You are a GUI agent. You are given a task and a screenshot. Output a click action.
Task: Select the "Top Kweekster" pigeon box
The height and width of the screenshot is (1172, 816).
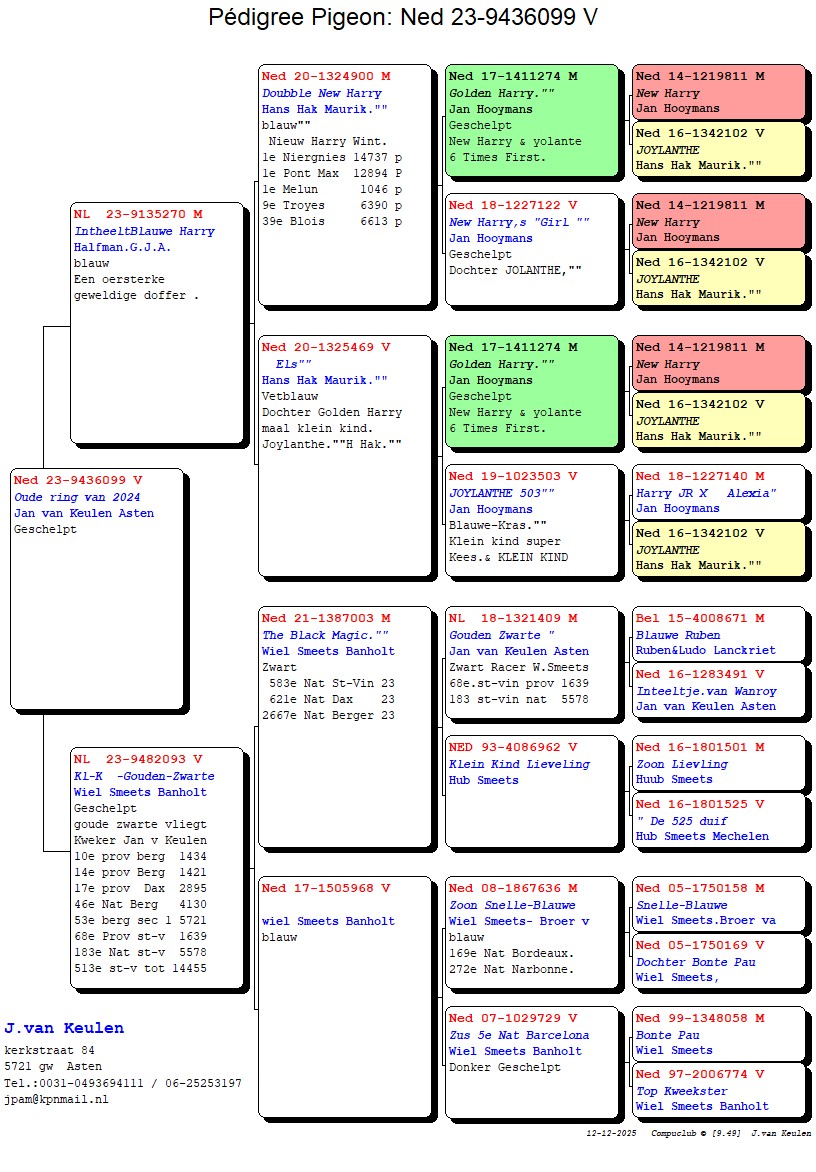718,1090
